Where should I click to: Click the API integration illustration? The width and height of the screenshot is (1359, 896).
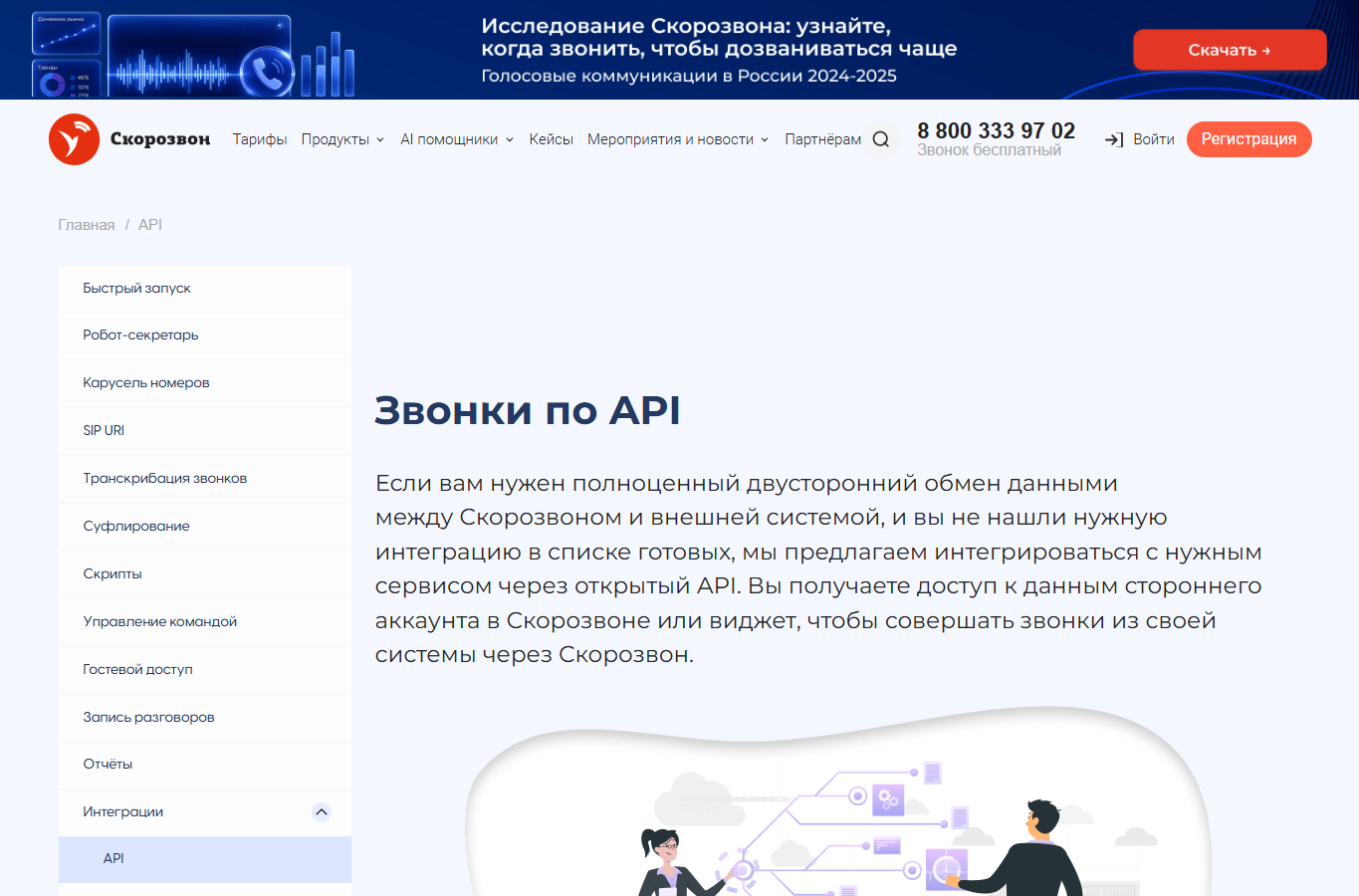(x=837, y=801)
